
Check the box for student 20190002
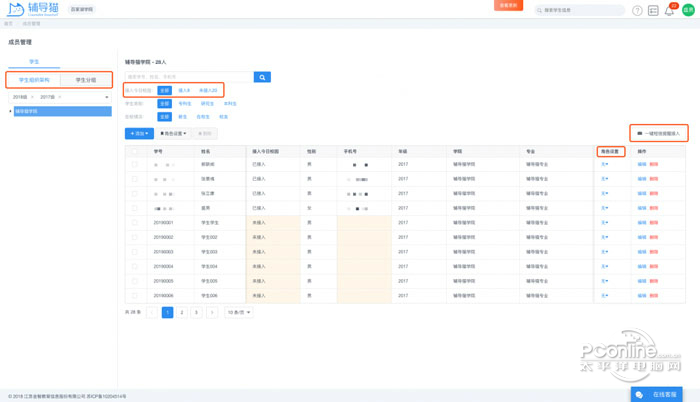point(134,237)
